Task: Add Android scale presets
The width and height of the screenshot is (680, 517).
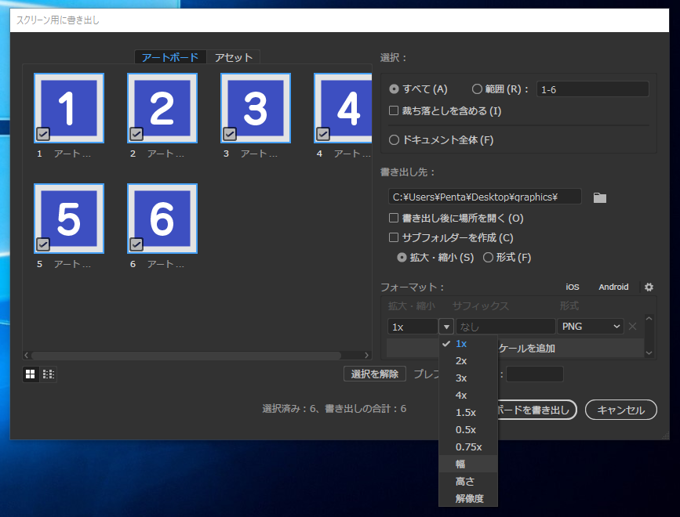Action: [x=613, y=287]
